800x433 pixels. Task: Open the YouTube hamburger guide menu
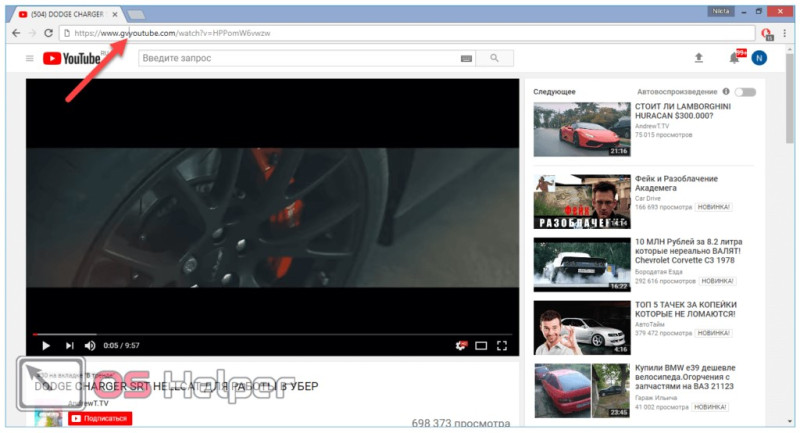pyautogui.click(x=30, y=58)
